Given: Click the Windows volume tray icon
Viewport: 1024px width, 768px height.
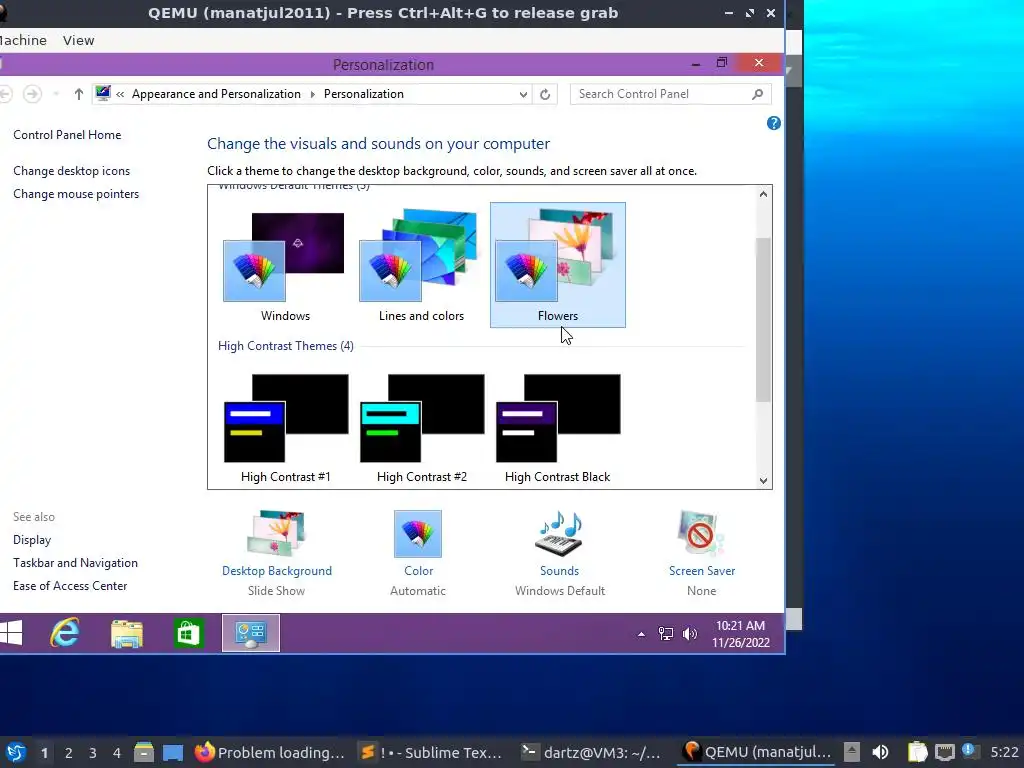Looking at the screenshot, I should (690, 633).
